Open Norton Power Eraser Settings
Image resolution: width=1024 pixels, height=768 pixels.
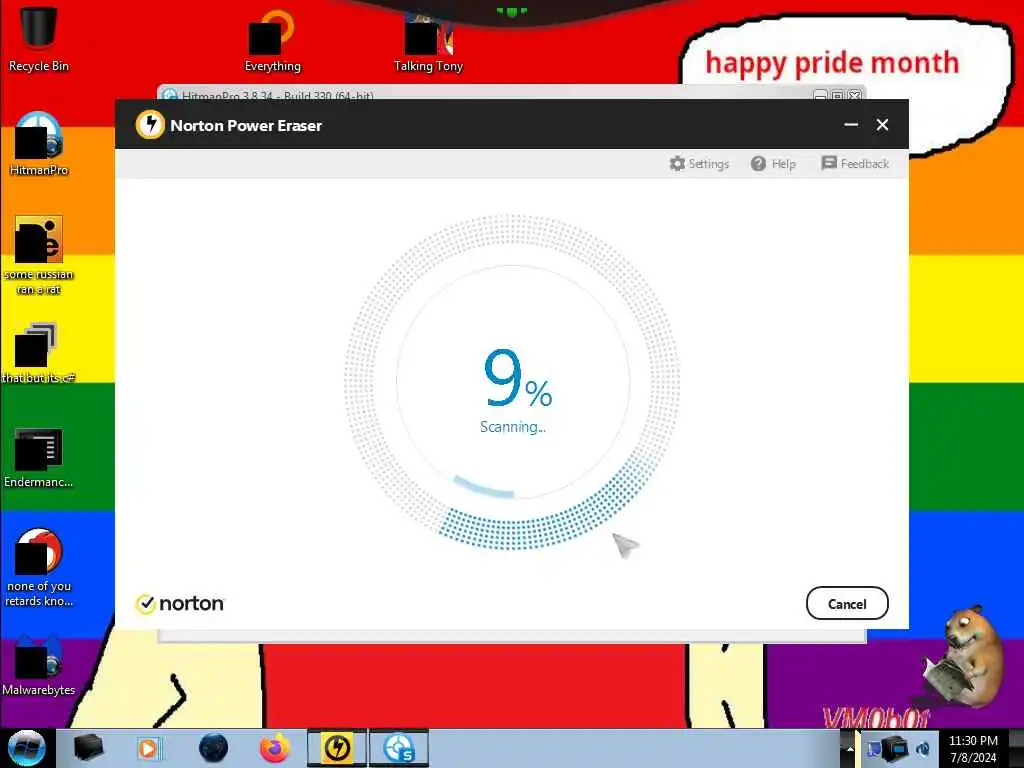click(699, 163)
